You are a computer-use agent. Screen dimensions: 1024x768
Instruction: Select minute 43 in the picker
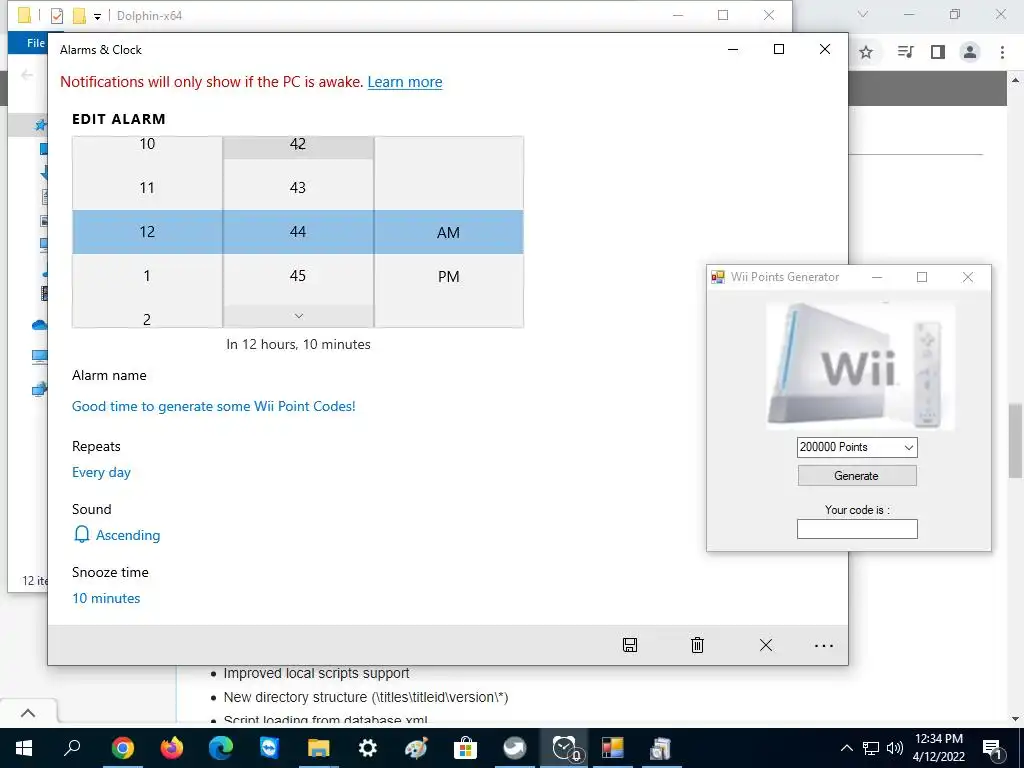pos(298,188)
